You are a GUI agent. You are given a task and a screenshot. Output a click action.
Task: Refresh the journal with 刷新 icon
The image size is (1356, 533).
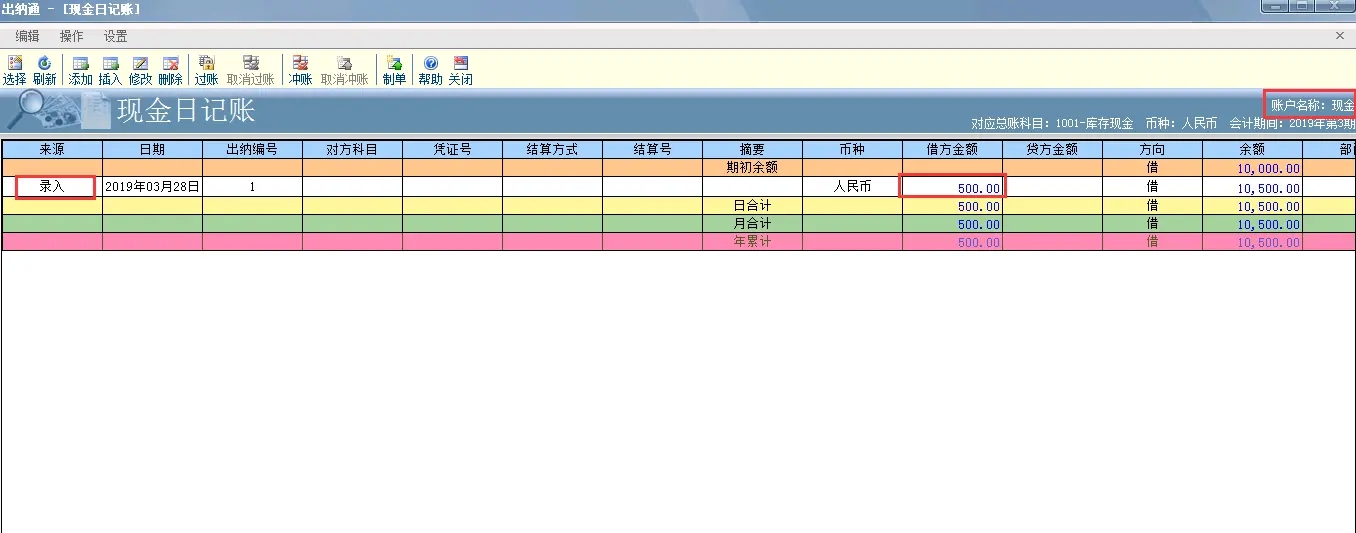[x=44, y=69]
